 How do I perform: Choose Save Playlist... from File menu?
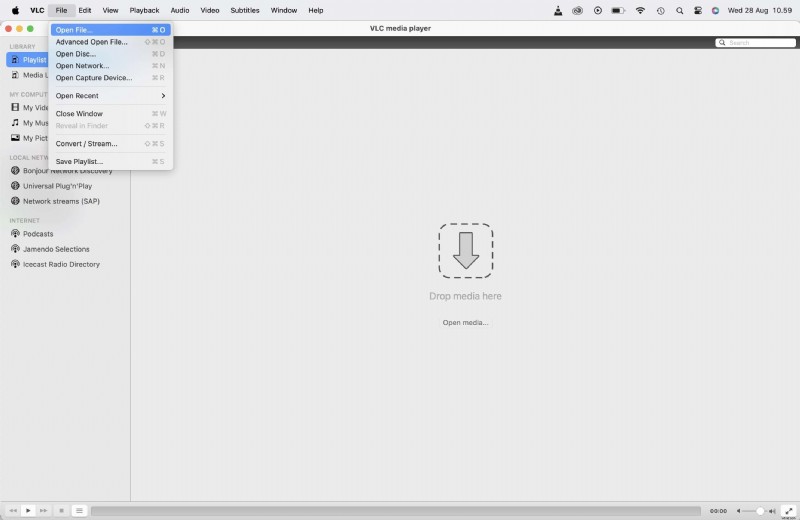click(x=79, y=162)
